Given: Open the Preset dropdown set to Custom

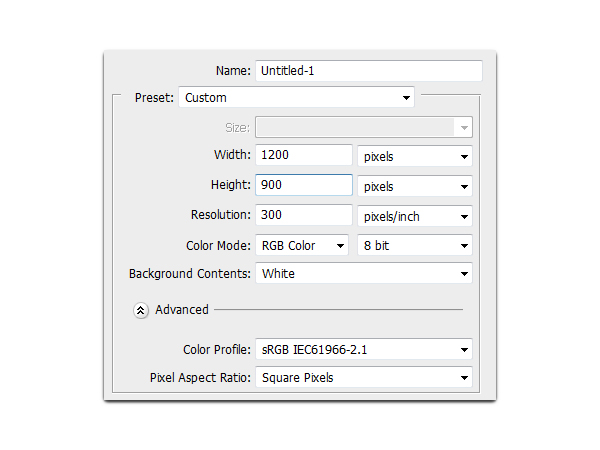Looking at the screenshot, I should click(x=296, y=98).
